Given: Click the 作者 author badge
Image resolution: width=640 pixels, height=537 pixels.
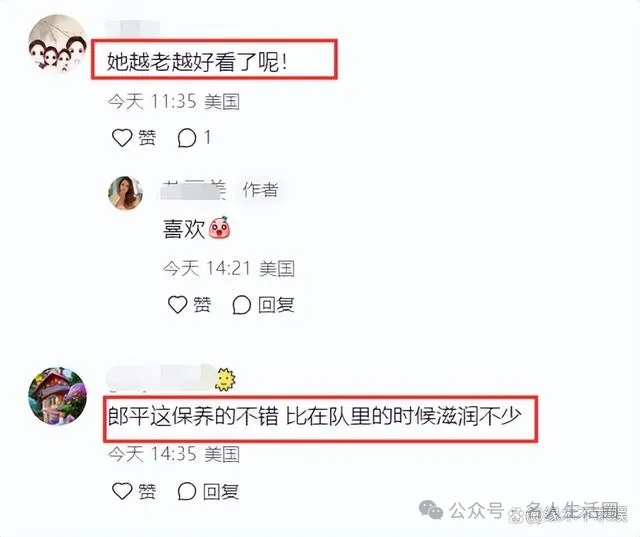Looking at the screenshot, I should [x=260, y=190].
